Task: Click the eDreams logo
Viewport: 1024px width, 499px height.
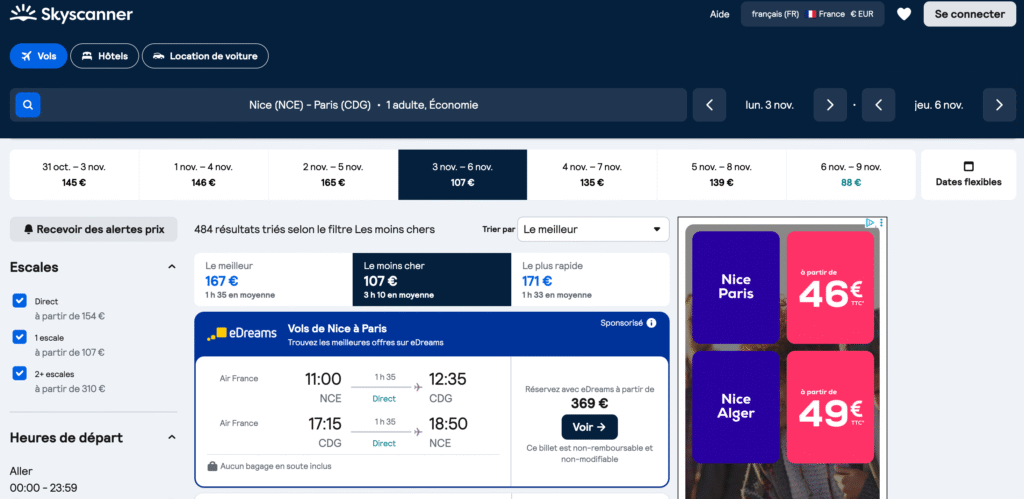Action: (x=242, y=334)
